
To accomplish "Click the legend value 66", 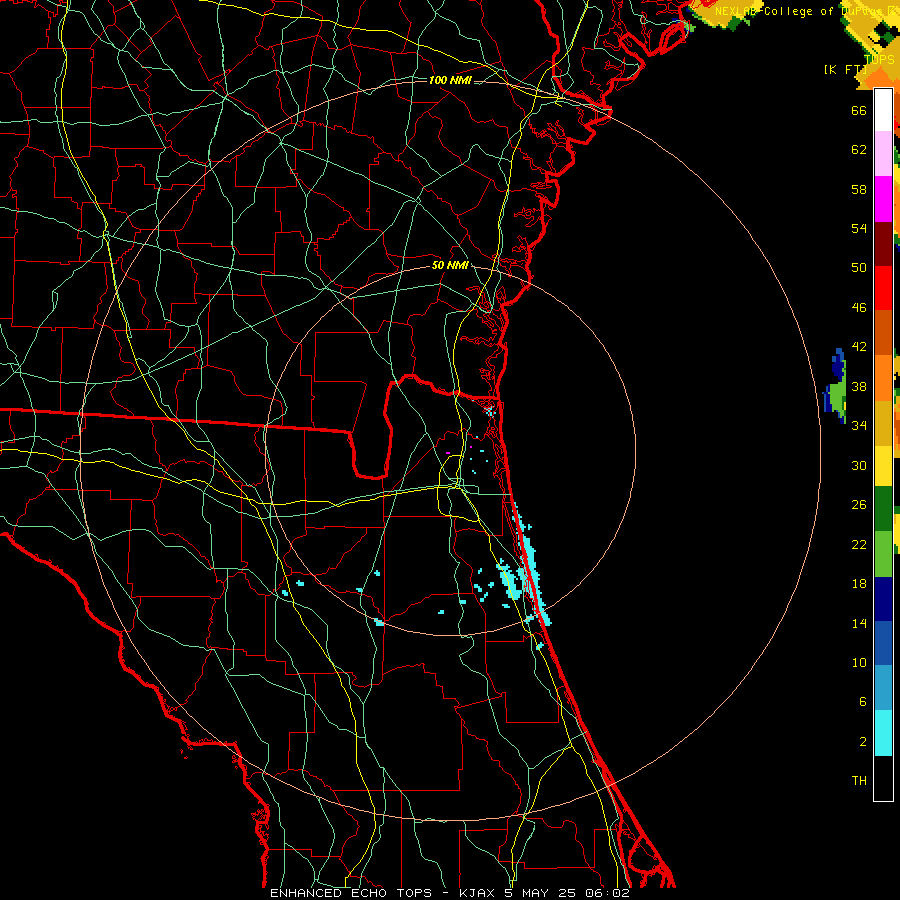I will point(859,110).
